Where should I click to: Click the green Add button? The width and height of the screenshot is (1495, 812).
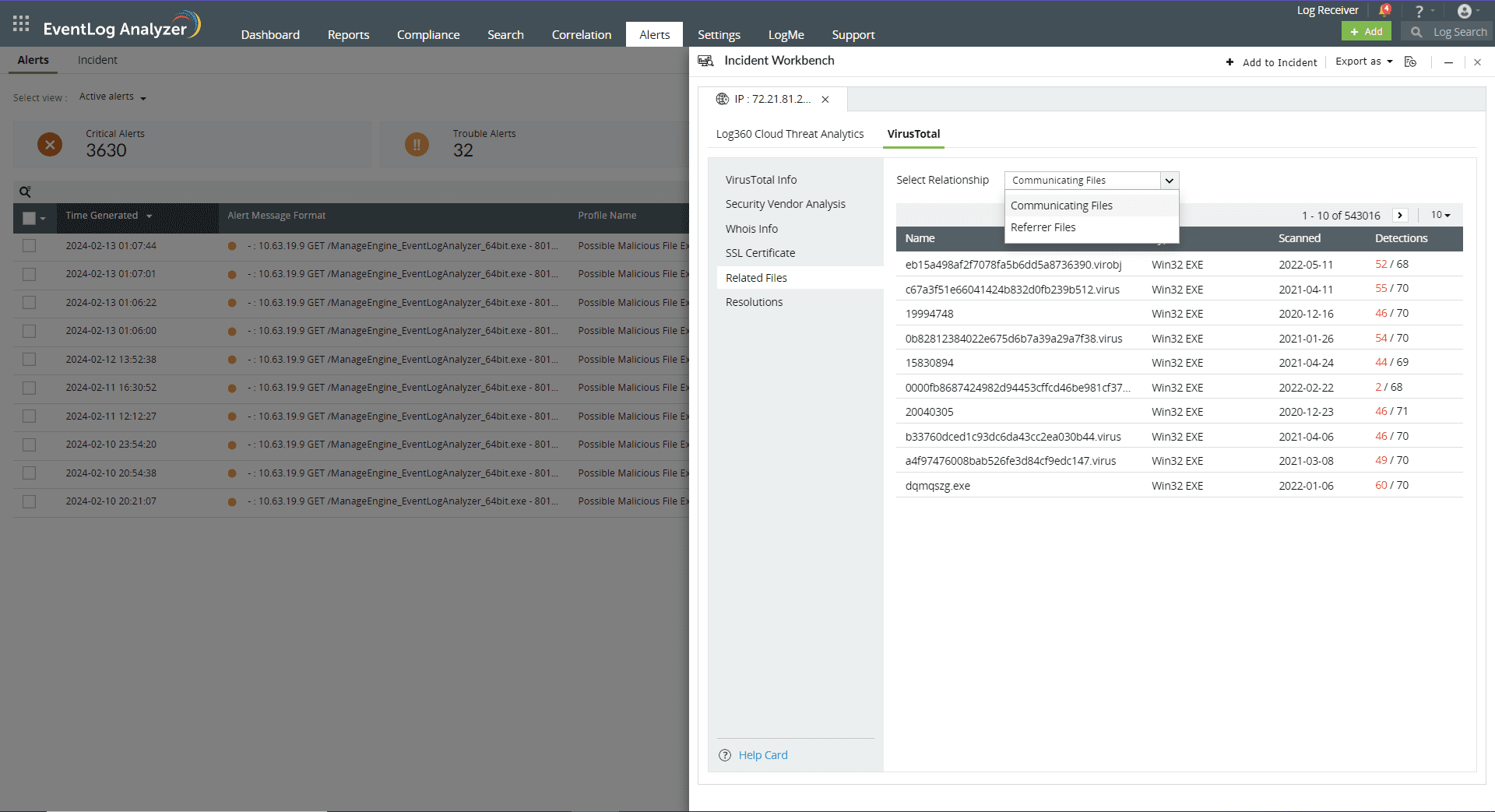[1366, 31]
